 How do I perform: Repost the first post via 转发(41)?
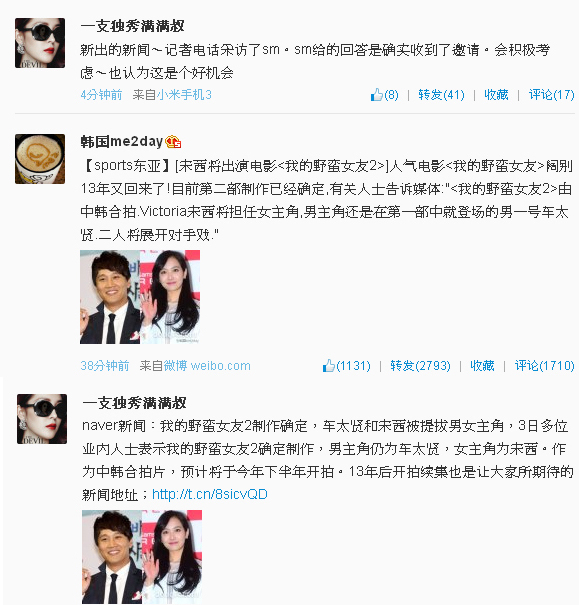pyautogui.click(x=441, y=95)
